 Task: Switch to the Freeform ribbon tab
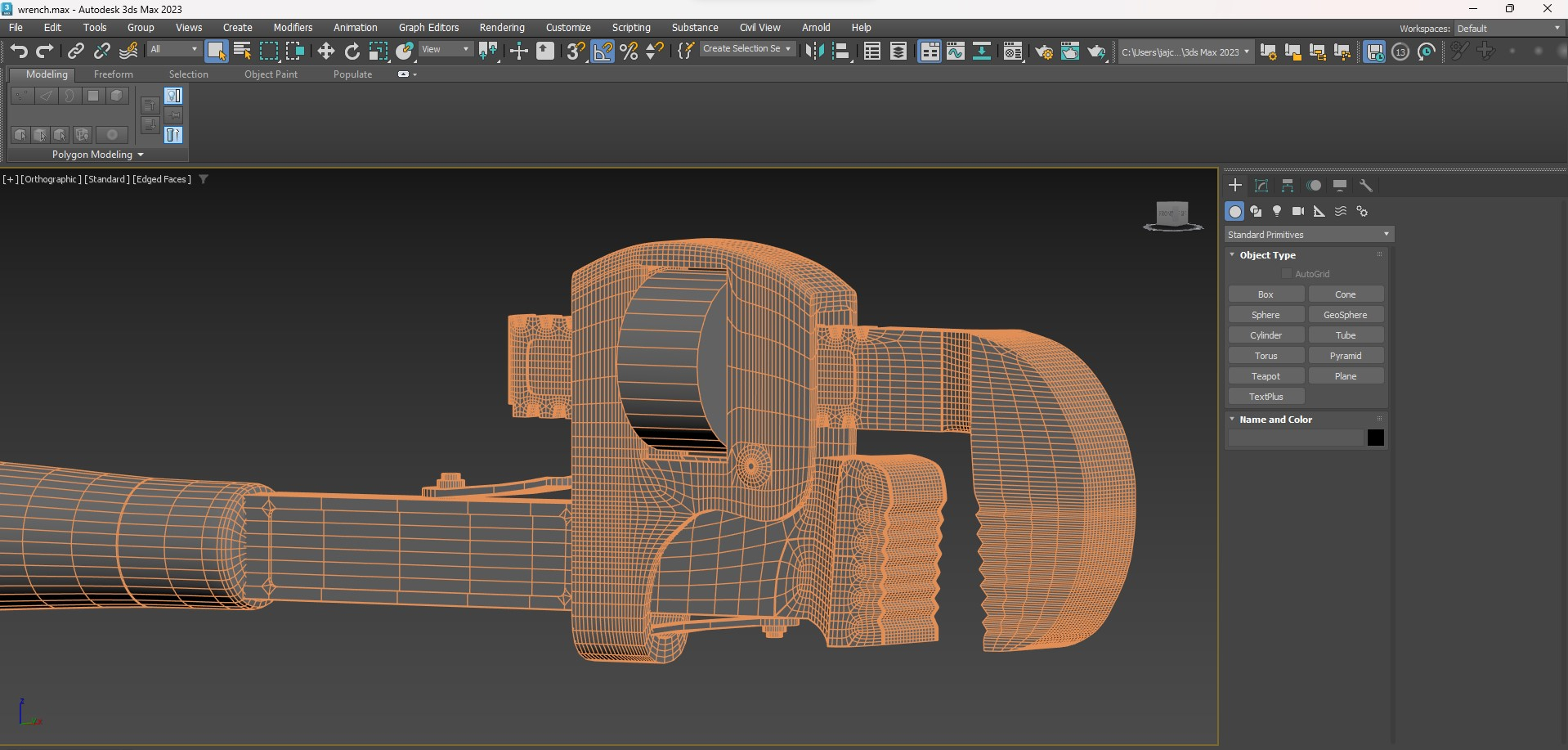[x=113, y=74]
